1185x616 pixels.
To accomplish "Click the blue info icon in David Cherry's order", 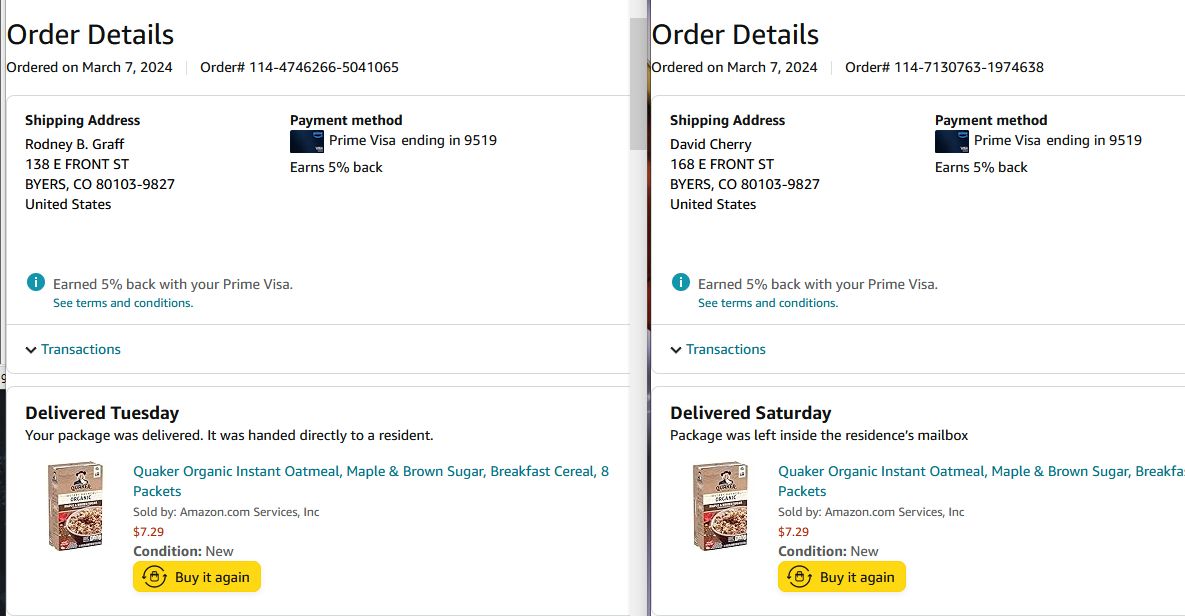I will [x=681, y=283].
